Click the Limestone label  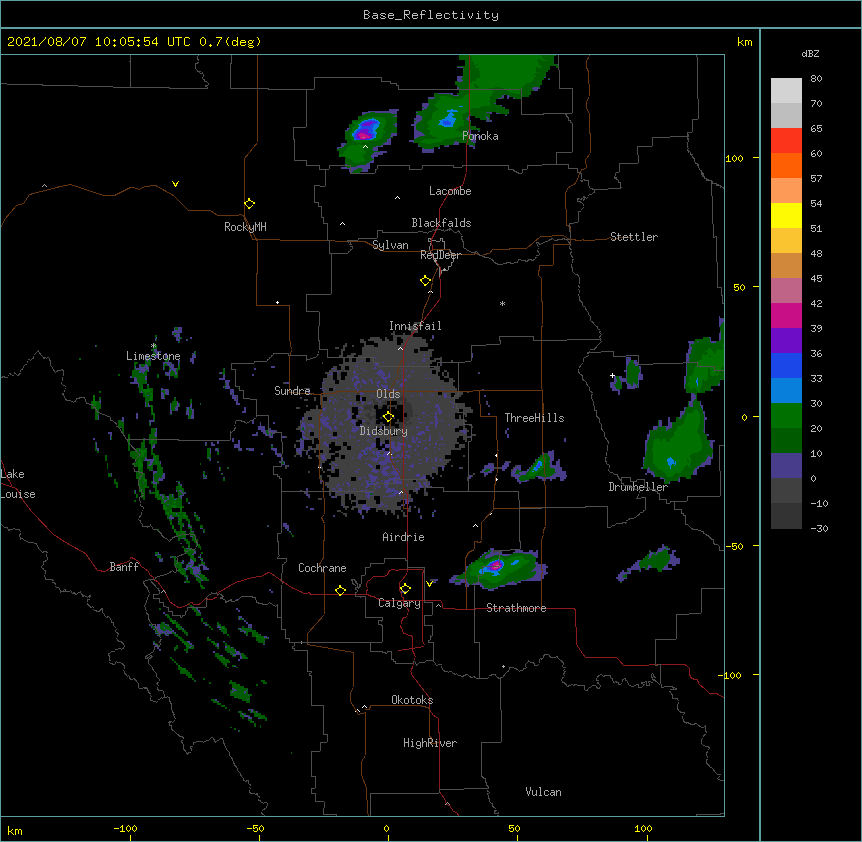click(153, 356)
